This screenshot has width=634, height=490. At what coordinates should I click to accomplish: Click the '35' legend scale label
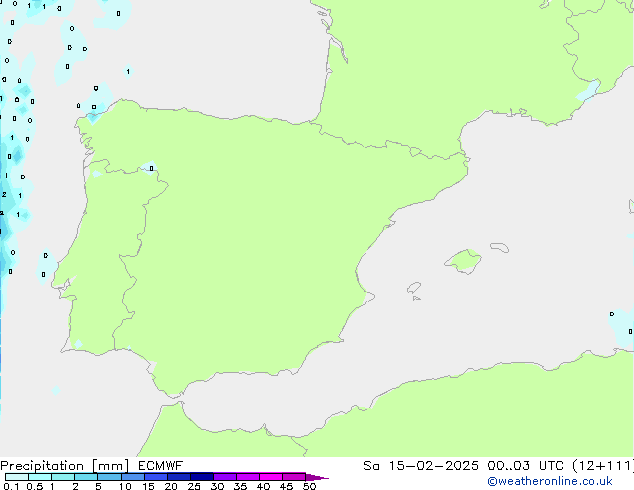point(240,486)
